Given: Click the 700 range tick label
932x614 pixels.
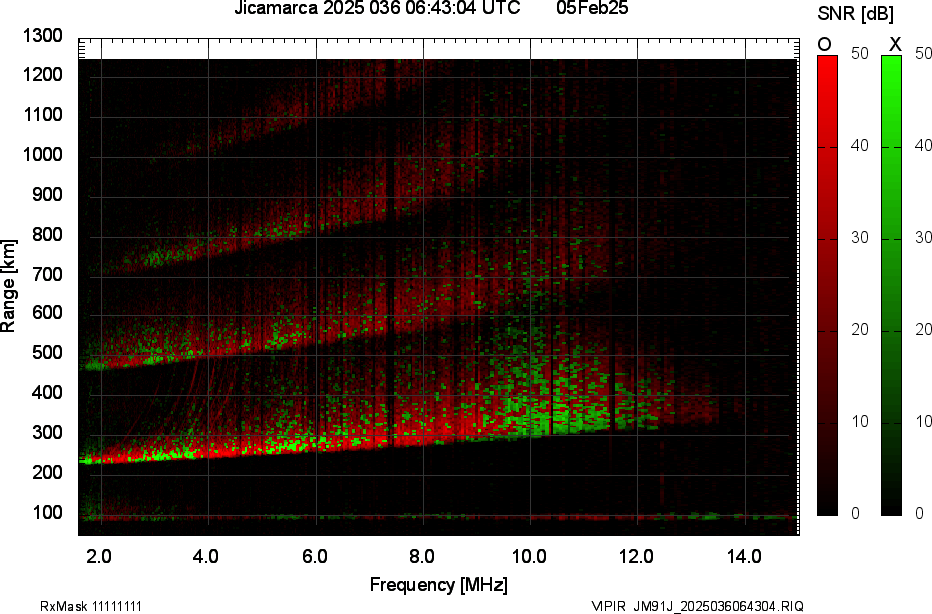Looking at the screenshot, I should pos(47,274).
